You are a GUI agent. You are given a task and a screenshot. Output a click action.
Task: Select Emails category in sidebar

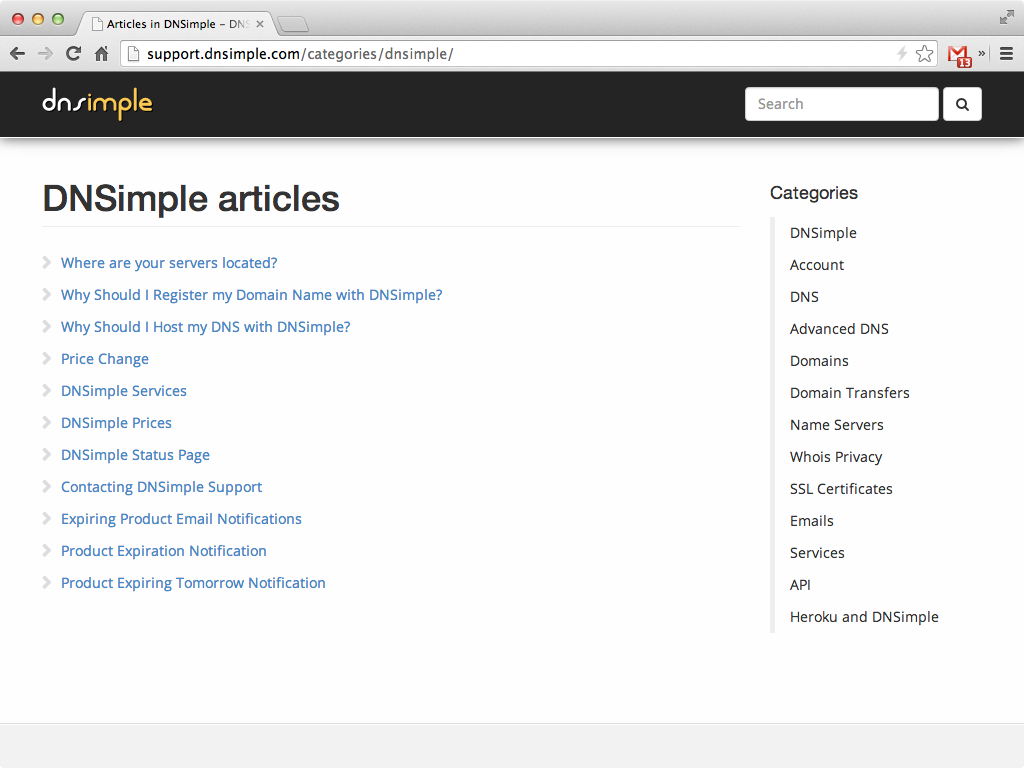(x=812, y=521)
